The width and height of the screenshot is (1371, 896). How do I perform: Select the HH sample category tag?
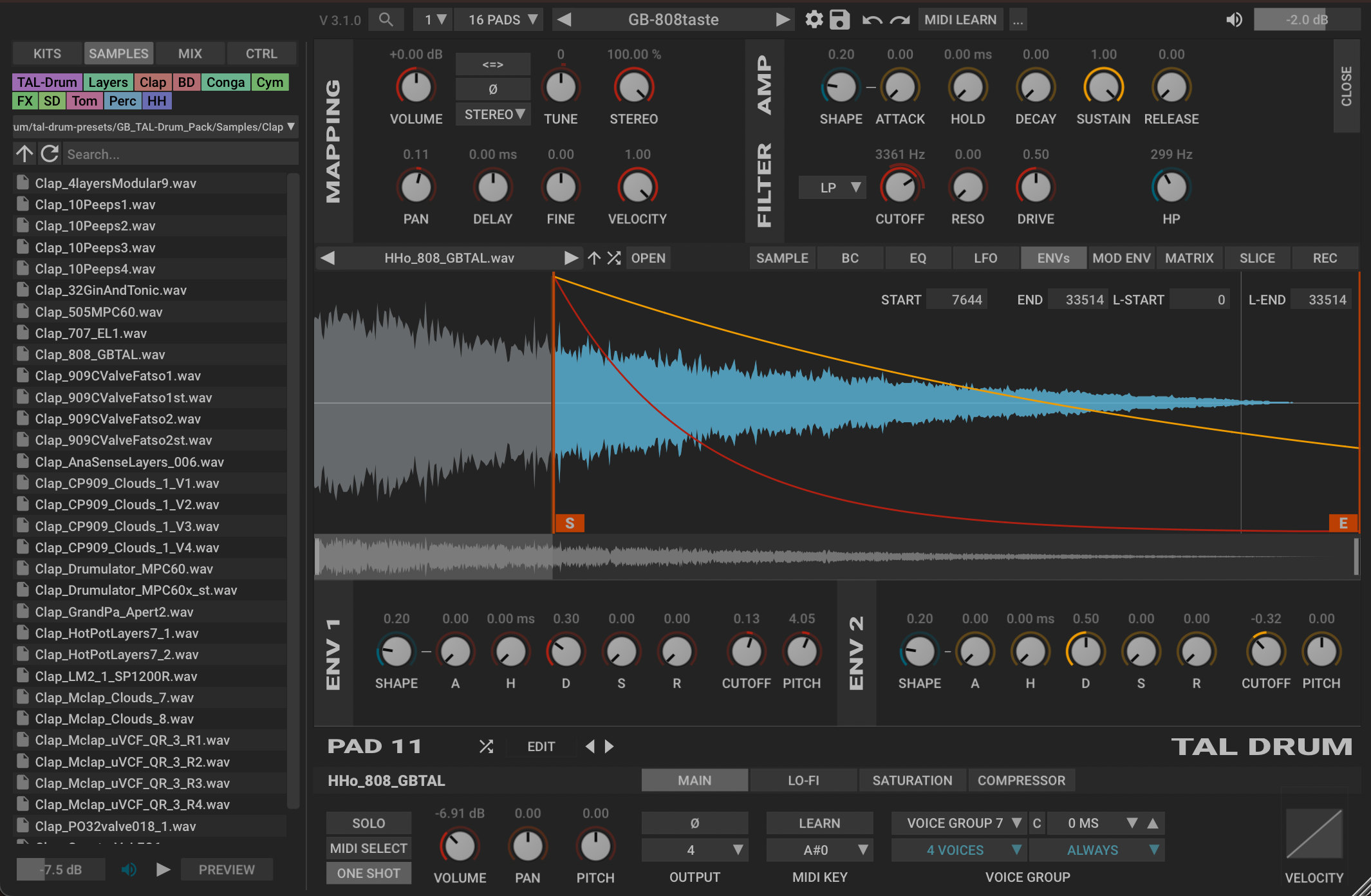coord(156,101)
